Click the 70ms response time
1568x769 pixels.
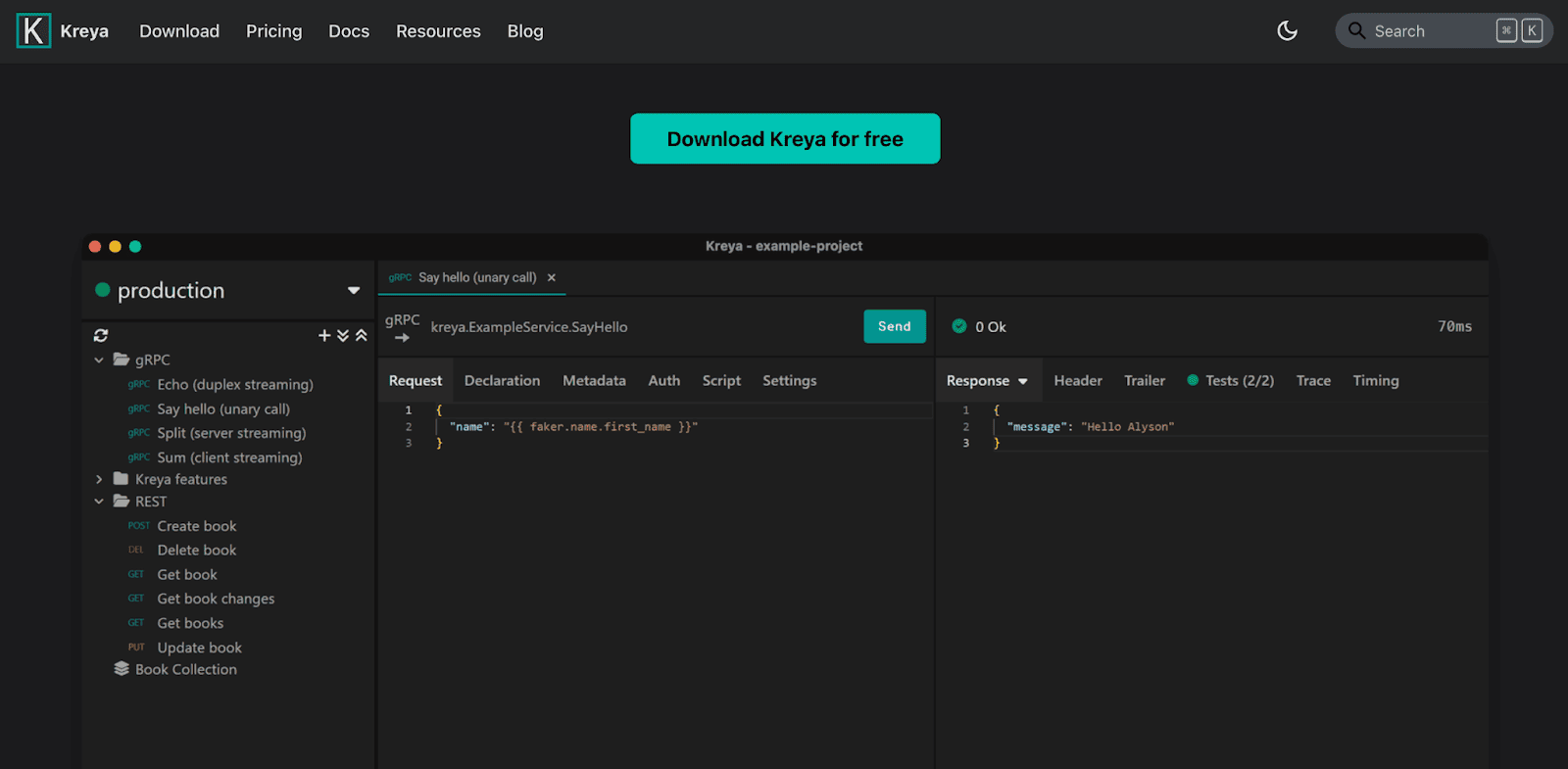1454,326
